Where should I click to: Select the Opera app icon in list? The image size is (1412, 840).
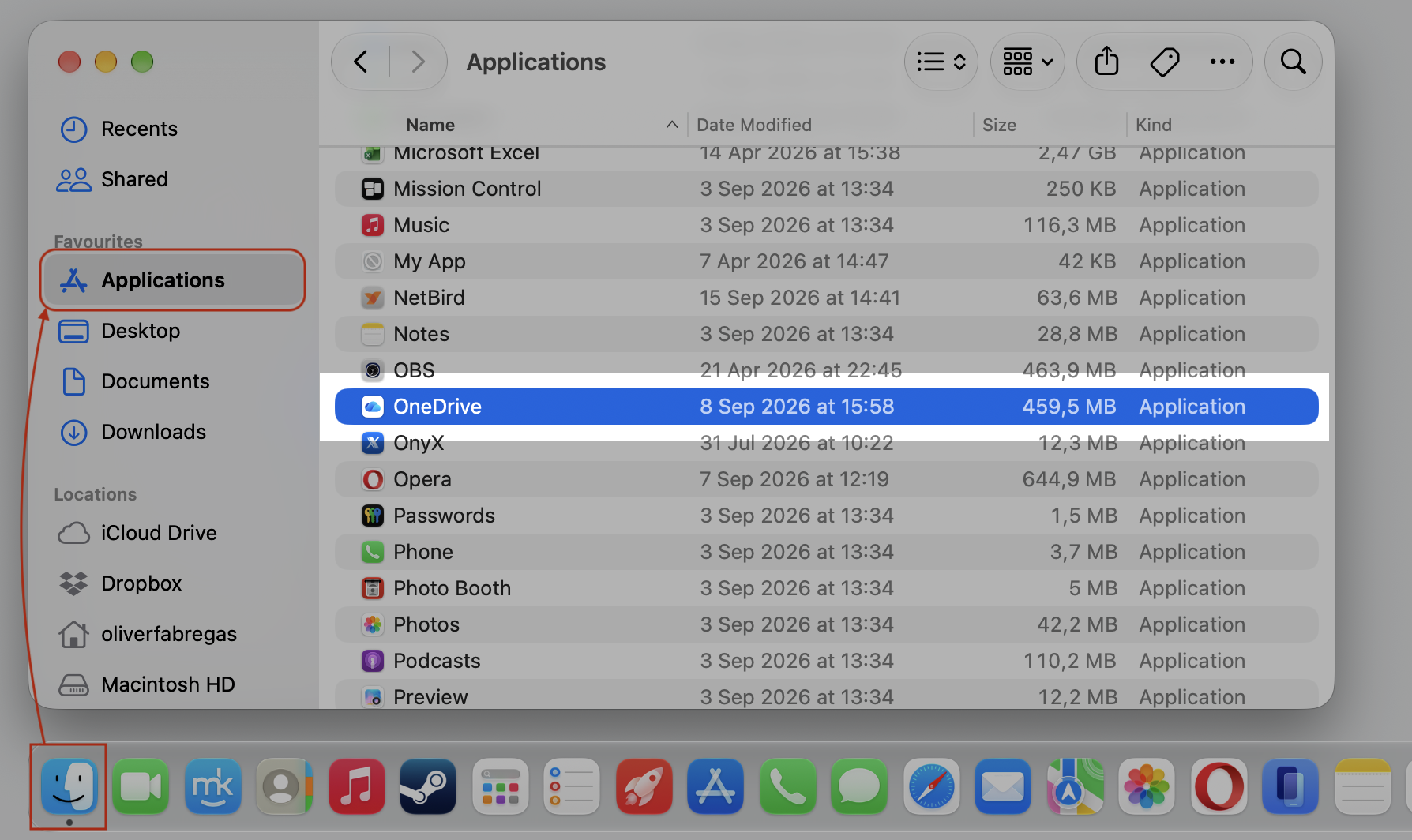pyautogui.click(x=373, y=479)
